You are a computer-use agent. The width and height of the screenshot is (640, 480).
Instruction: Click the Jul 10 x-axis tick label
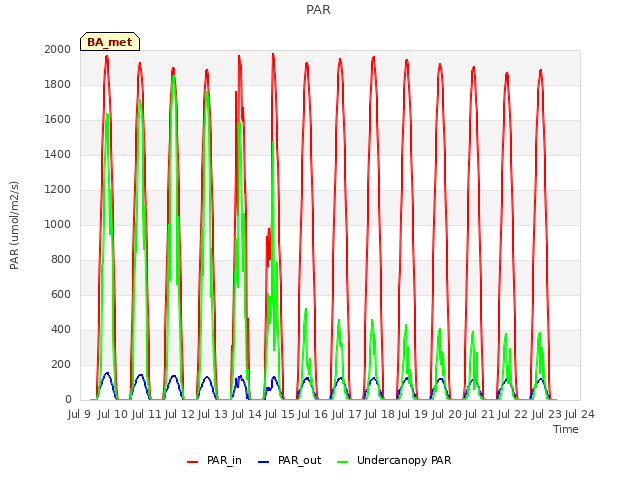[x=113, y=414]
